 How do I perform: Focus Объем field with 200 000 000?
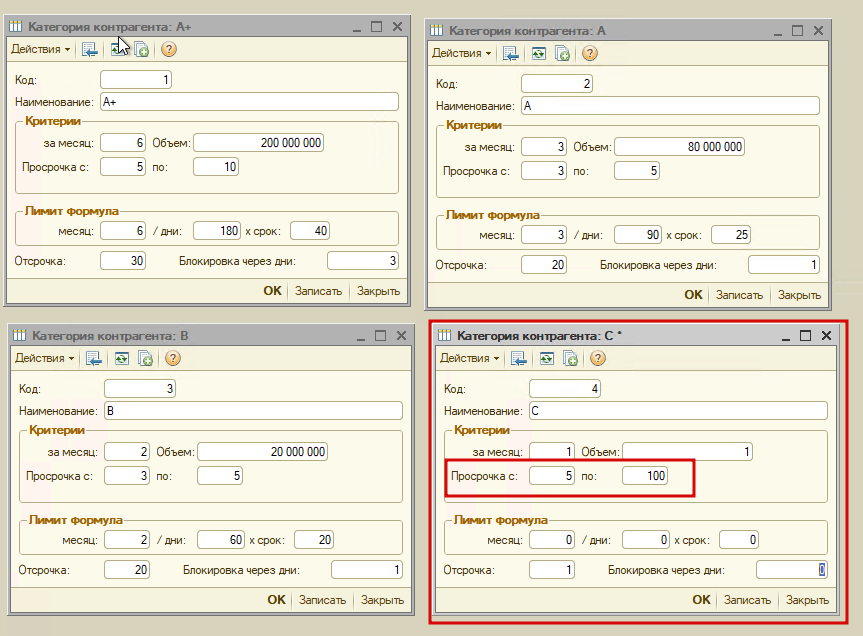[x=258, y=142]
